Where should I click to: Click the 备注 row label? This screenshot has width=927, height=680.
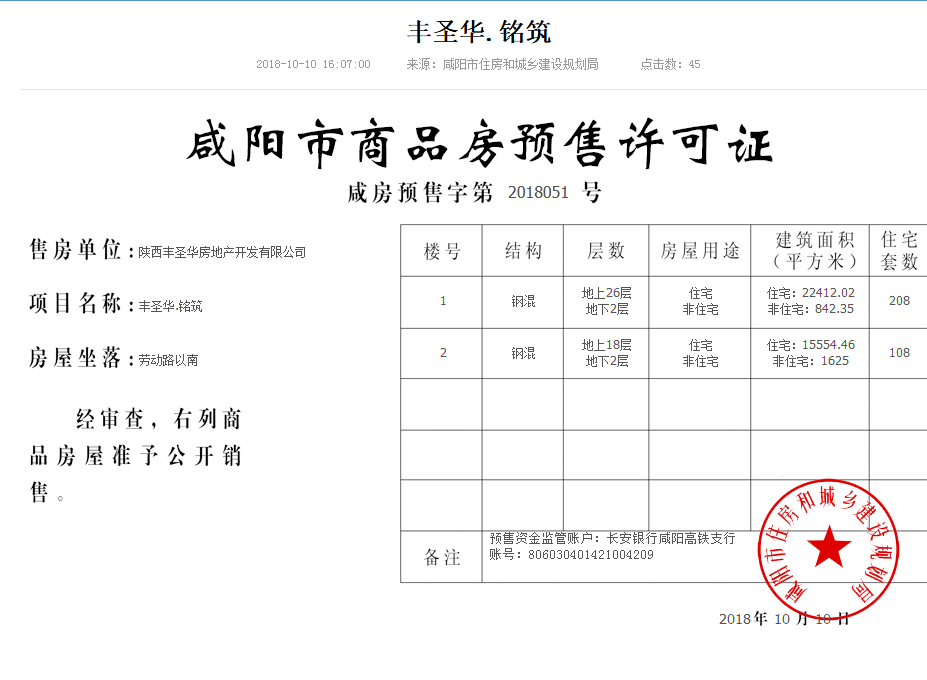point(442,557)
